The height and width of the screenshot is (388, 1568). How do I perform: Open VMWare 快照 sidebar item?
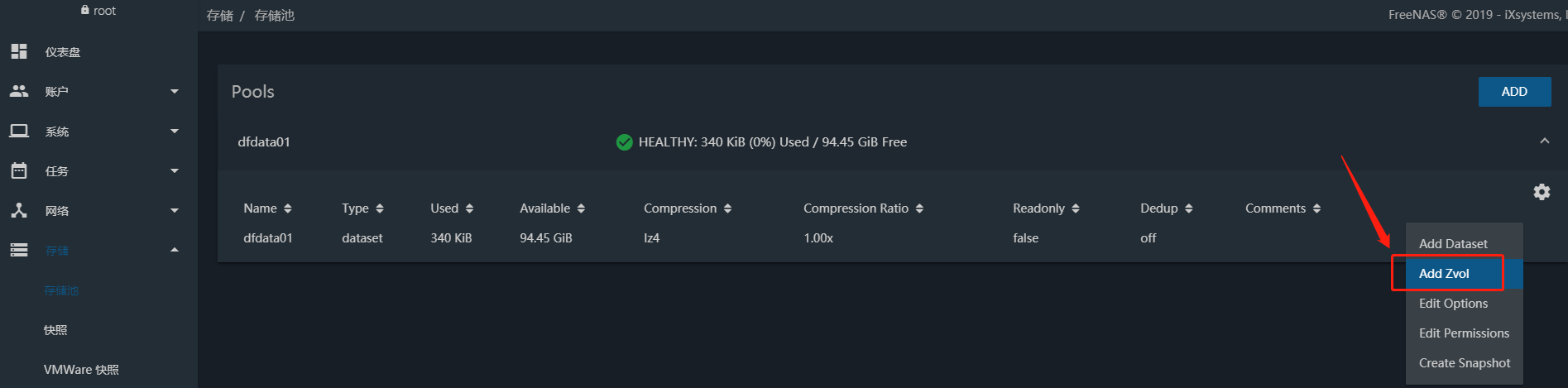point(81,370)
